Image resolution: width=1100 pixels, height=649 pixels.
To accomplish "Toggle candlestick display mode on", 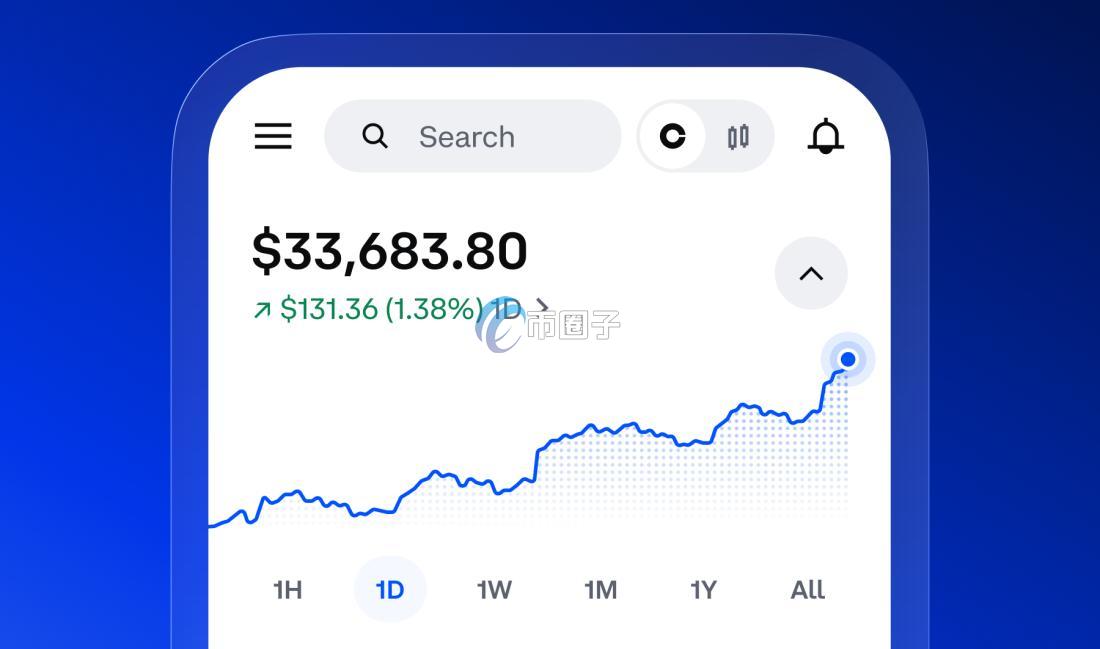I will click(x=737, y=136).
